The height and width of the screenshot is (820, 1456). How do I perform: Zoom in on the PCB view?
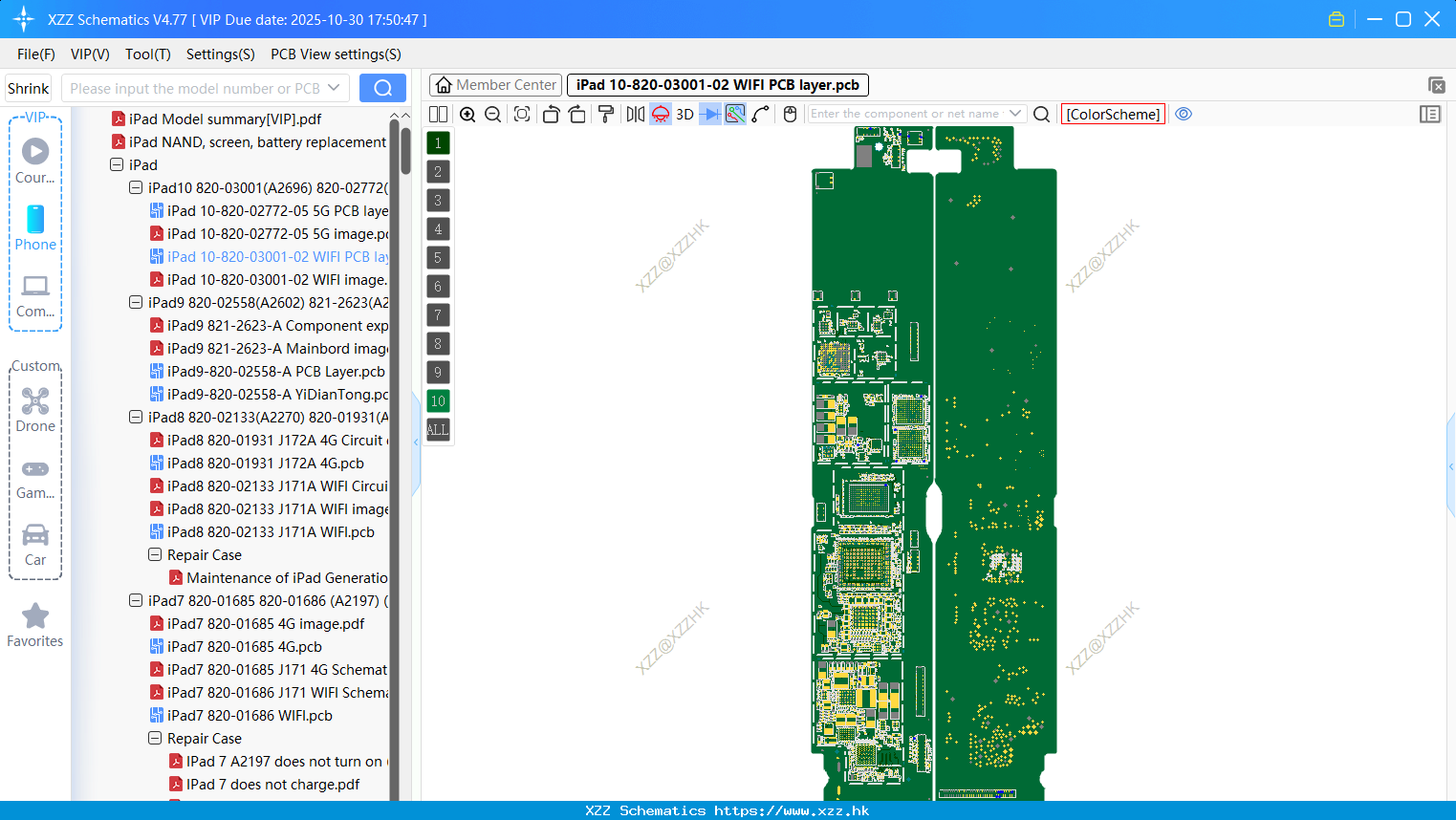[x=467, y=114]
